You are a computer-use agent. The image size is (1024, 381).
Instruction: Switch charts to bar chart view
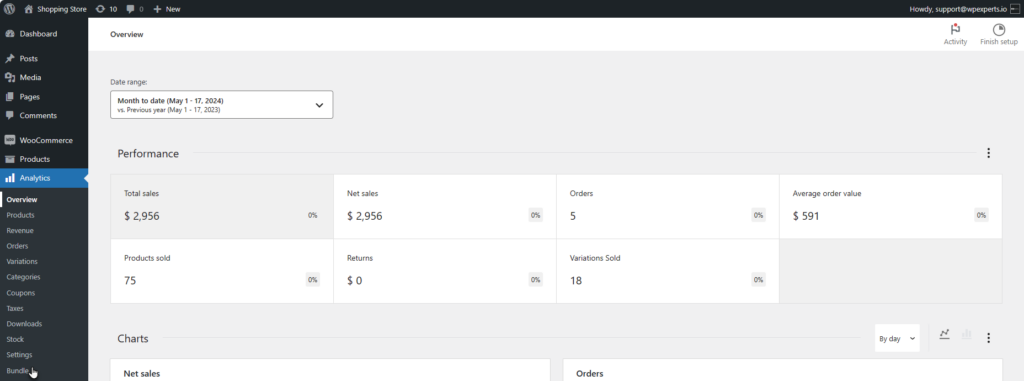pos(967,335)
